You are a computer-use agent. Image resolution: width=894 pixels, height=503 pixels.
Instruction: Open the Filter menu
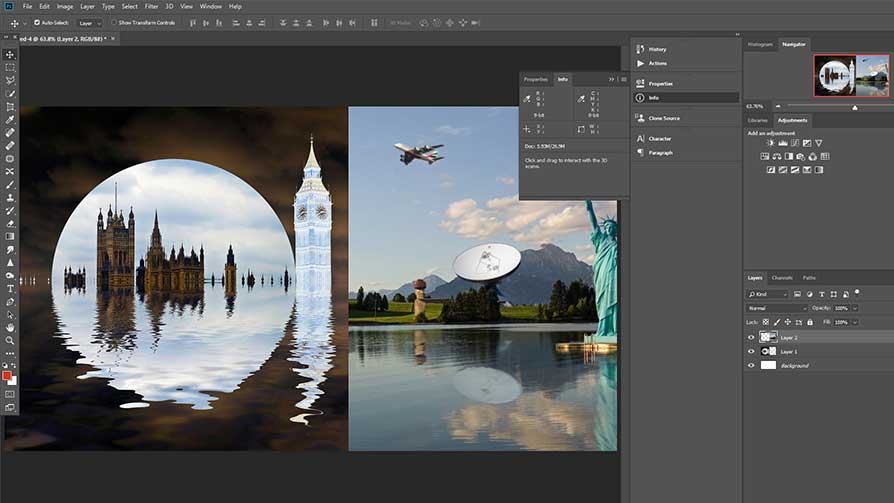tap(151, 6)
